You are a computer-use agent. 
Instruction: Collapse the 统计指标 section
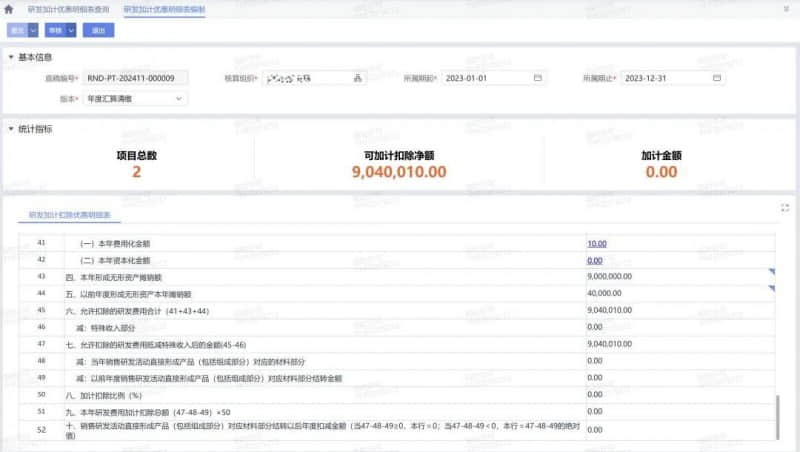coord(11,129)
